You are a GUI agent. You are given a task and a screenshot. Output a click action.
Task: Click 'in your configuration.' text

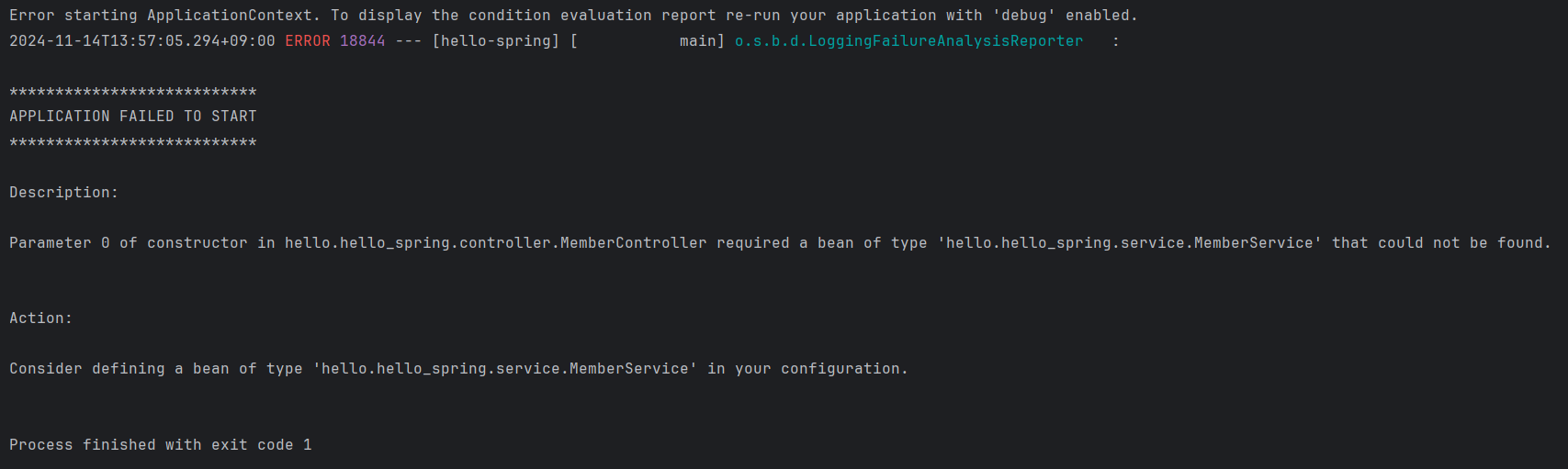pos(807,369)
